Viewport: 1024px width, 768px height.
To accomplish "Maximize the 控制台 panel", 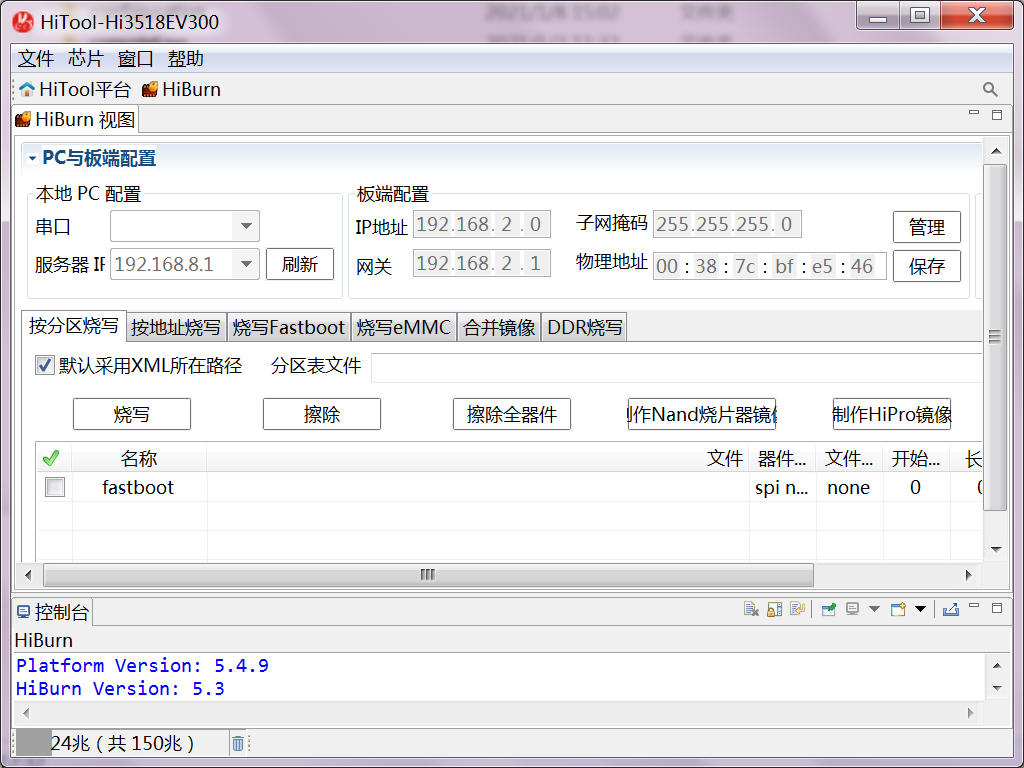I will [x=997, y=608].
